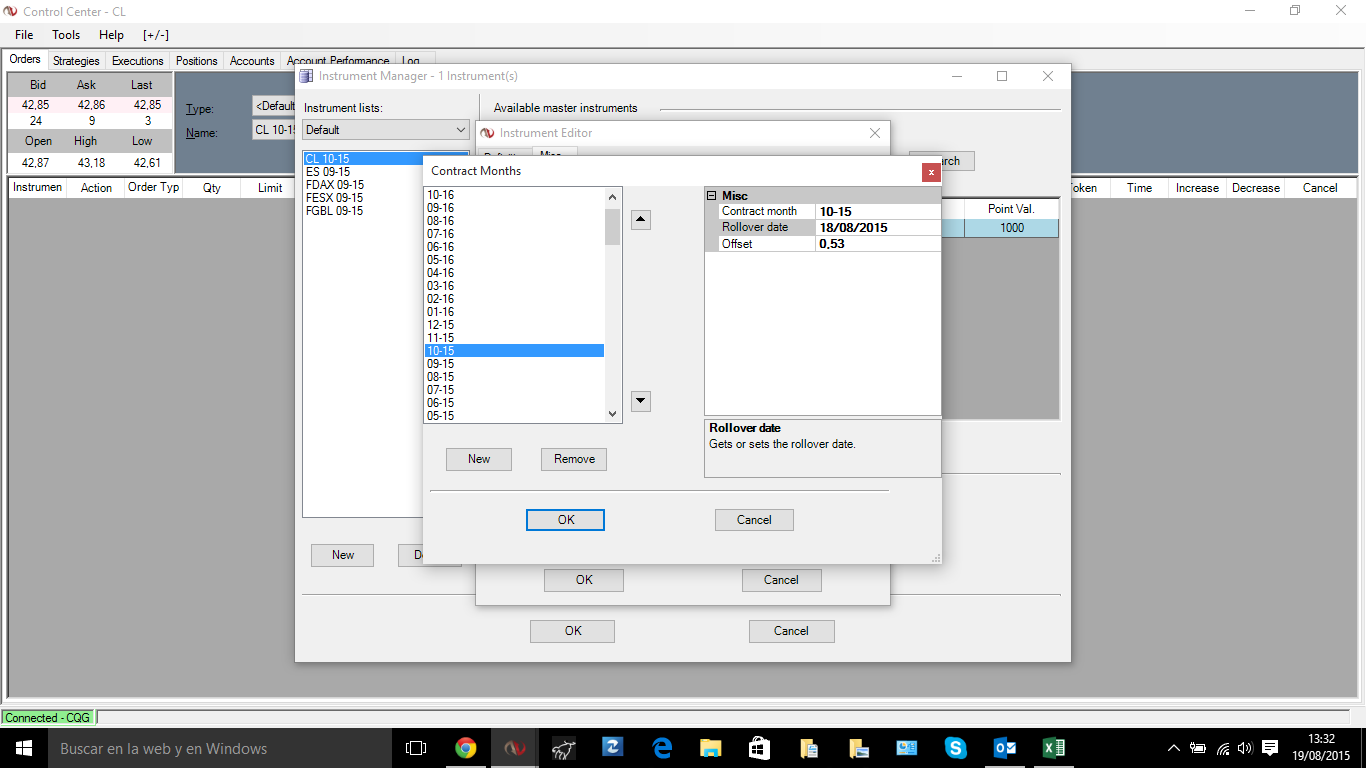Screen dimensions: 1366x768
Task: Switch to NinjaTrader in the taskbar
Action: 514,748
